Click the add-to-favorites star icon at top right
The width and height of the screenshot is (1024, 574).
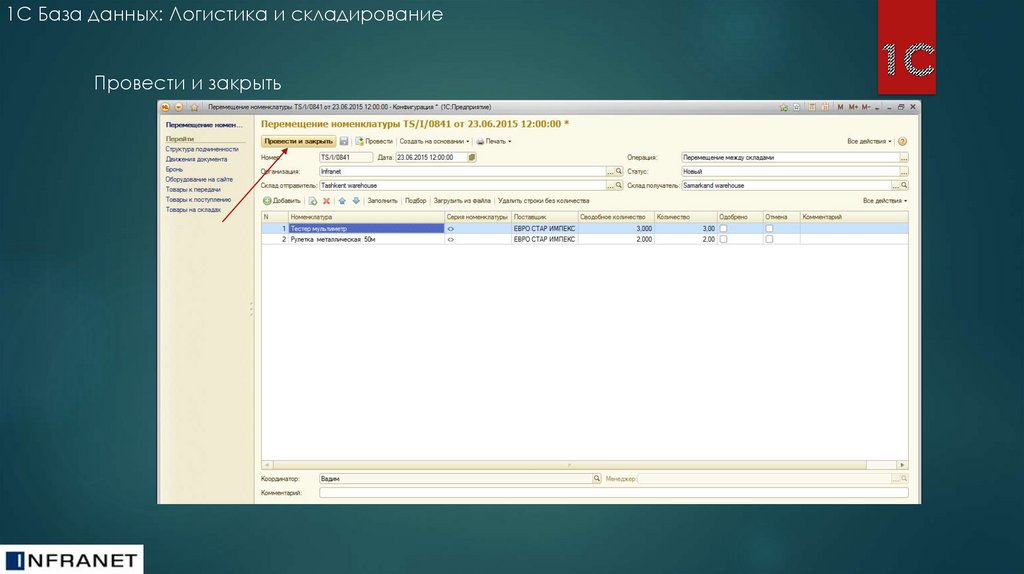click(x=783, y=107)
